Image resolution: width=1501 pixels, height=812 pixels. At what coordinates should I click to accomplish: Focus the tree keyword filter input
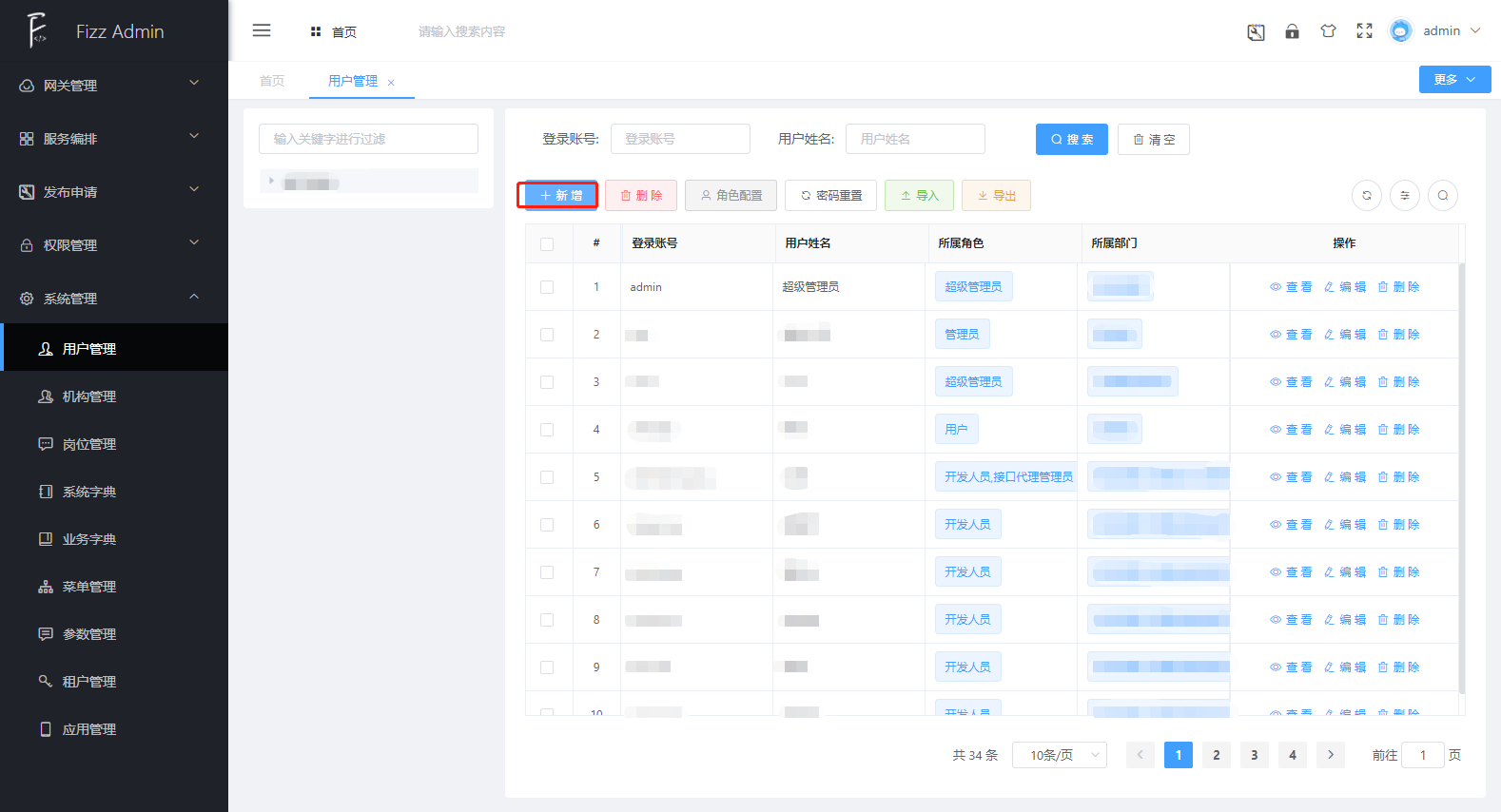click(x=368, y=139)
